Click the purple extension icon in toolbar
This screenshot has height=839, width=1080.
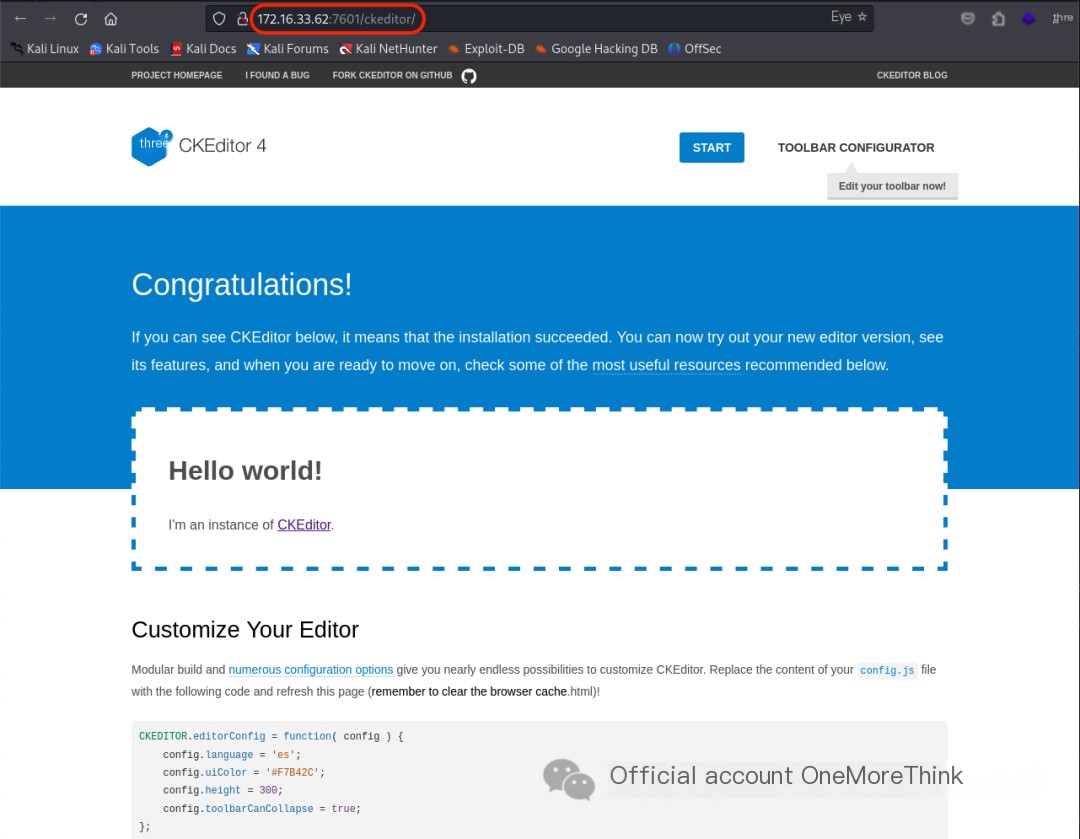pyautogui.click(x=1028, y=19)
